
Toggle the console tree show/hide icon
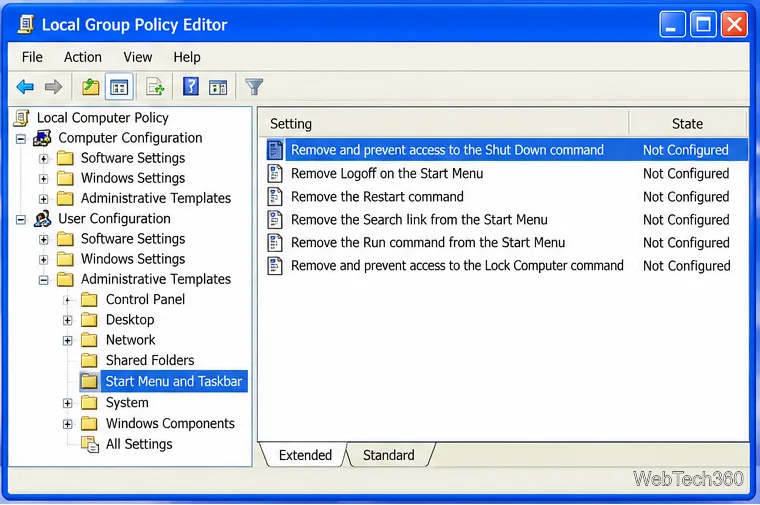pos(119,87)
